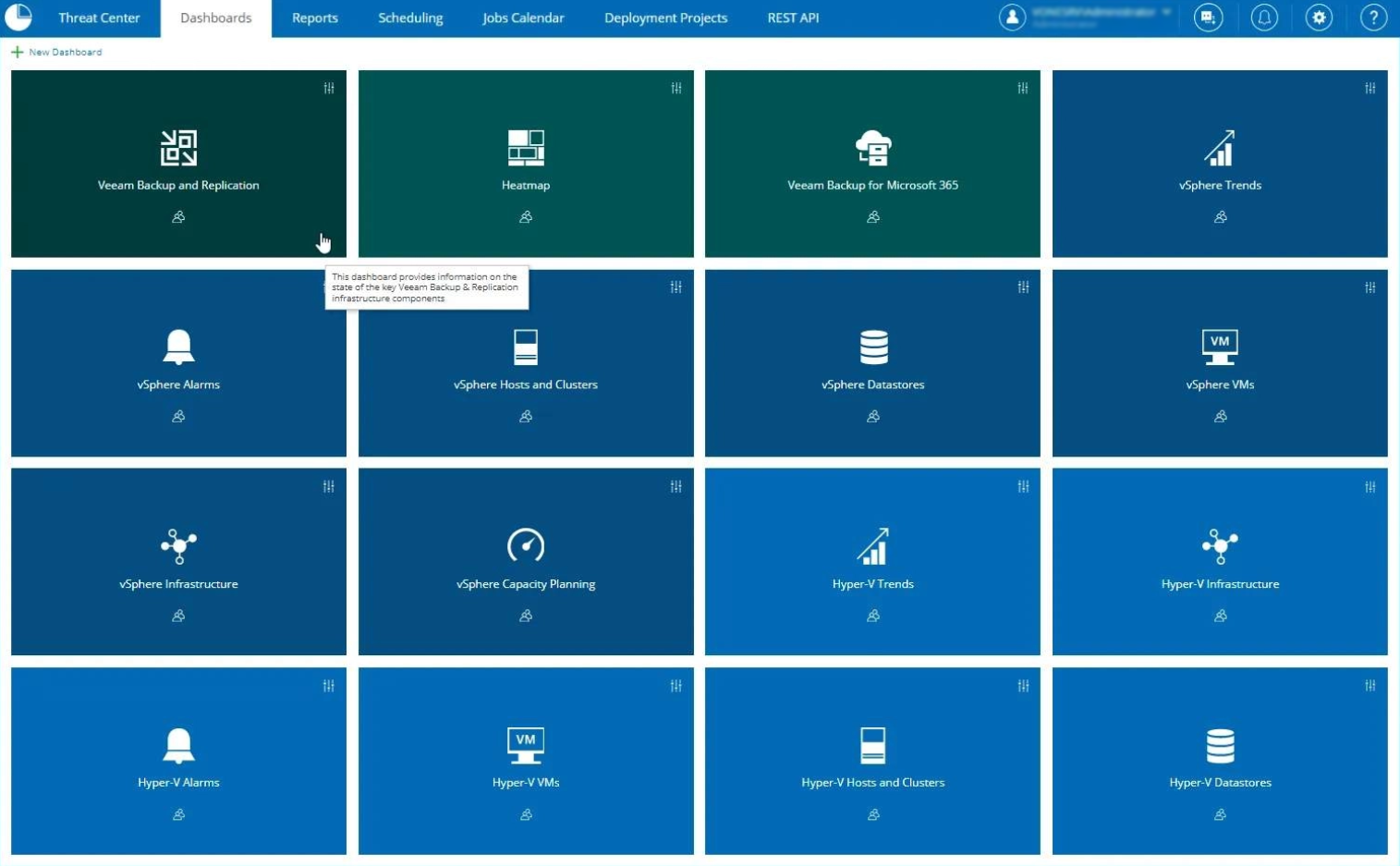Open the vSphere Capacity Planning gauge icon
This screenshot has height=866, width=1400.
click(526, 545)
